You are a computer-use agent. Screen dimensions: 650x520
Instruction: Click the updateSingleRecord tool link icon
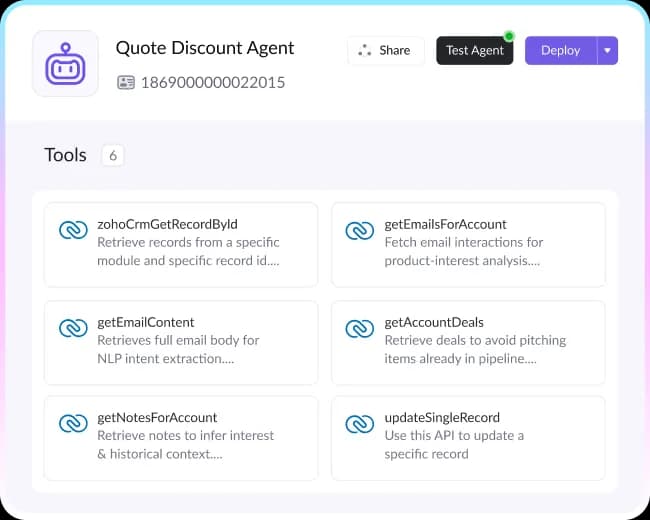pos(360,424)
